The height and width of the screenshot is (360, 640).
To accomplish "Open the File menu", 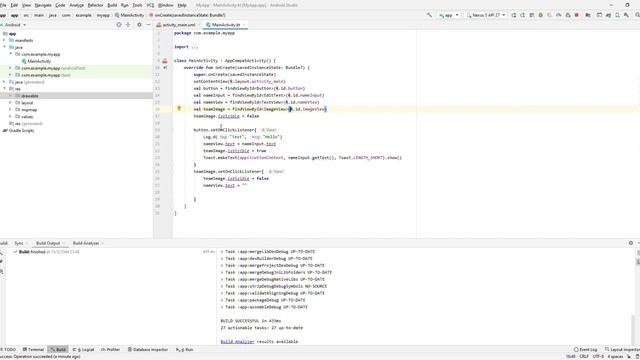I will click(3, 5).
